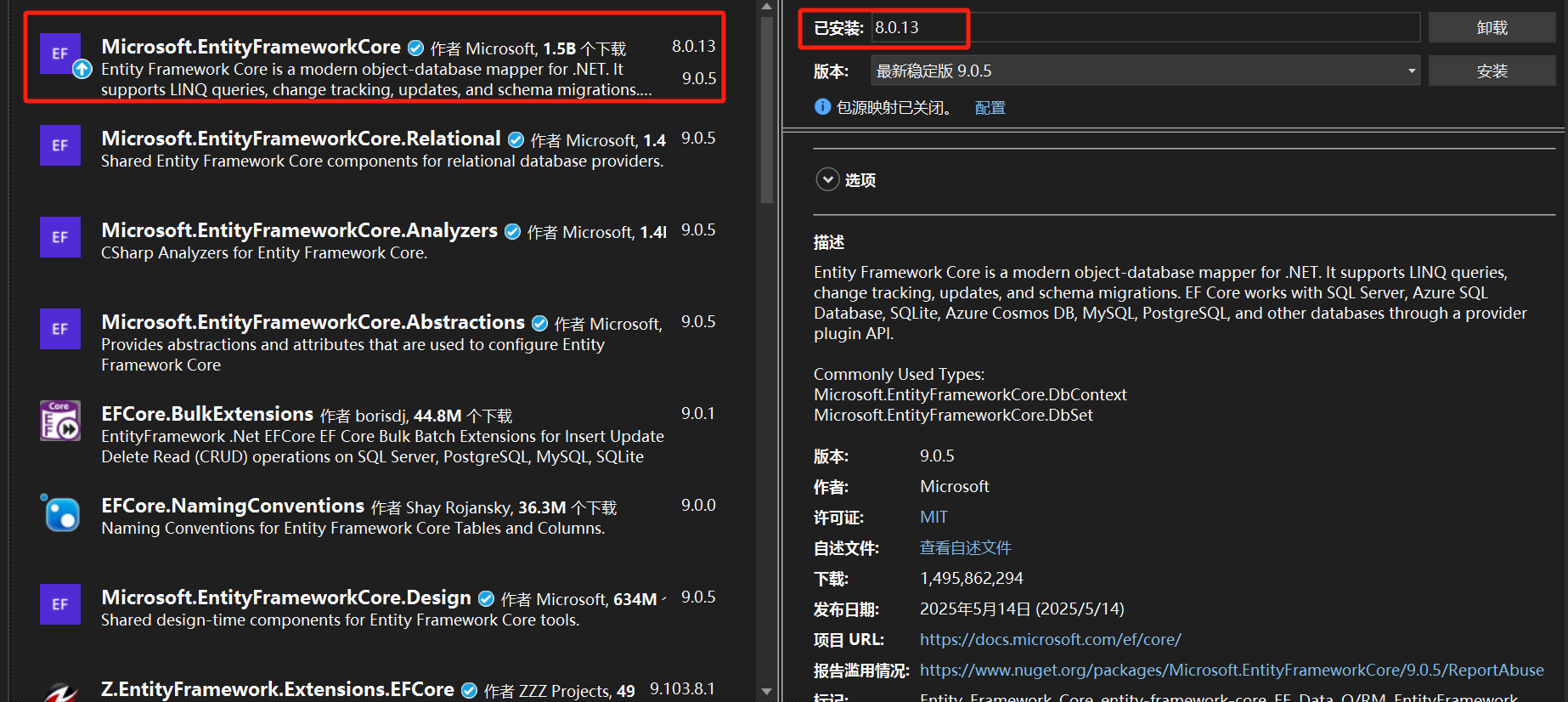Click the release date 2025年5月14日
This screenshot has width=1568, height=702.
1022,609
